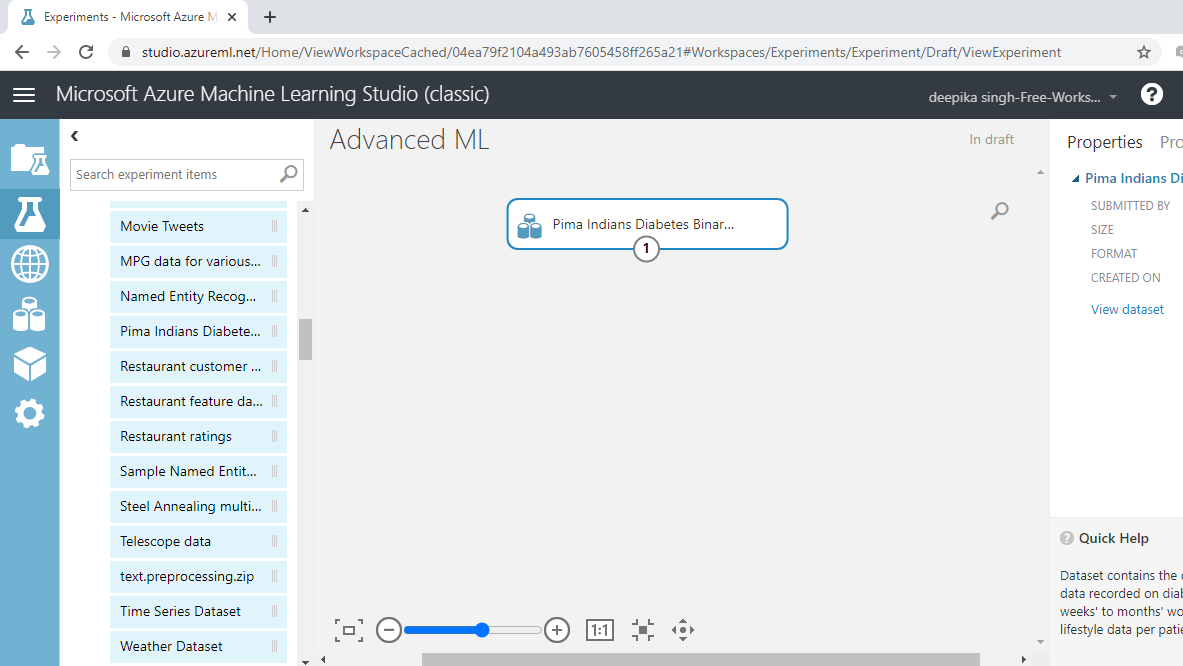
Task: Open a new browser tab
Action: pos(270,17)
